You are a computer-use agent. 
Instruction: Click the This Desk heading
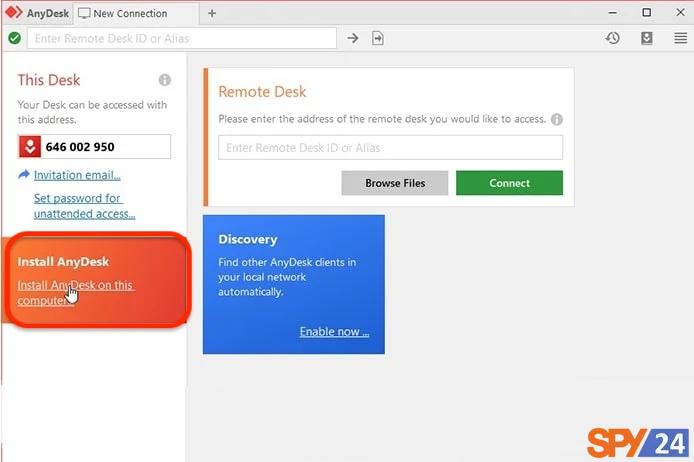click(x=49, y=80)
